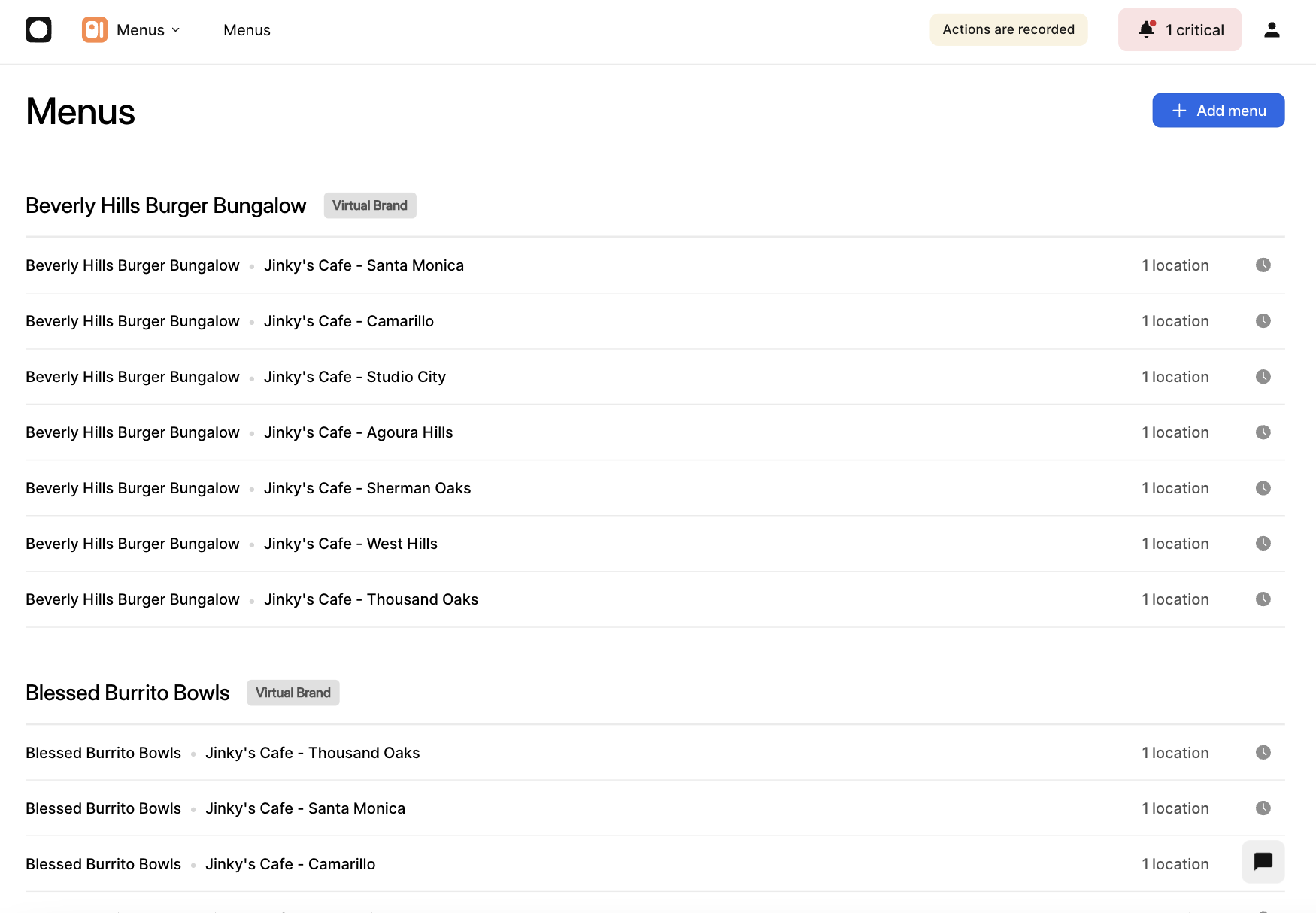
Task: Click clock icon for Santa Monica burger menu
Action: click(x=1263, y=265)
